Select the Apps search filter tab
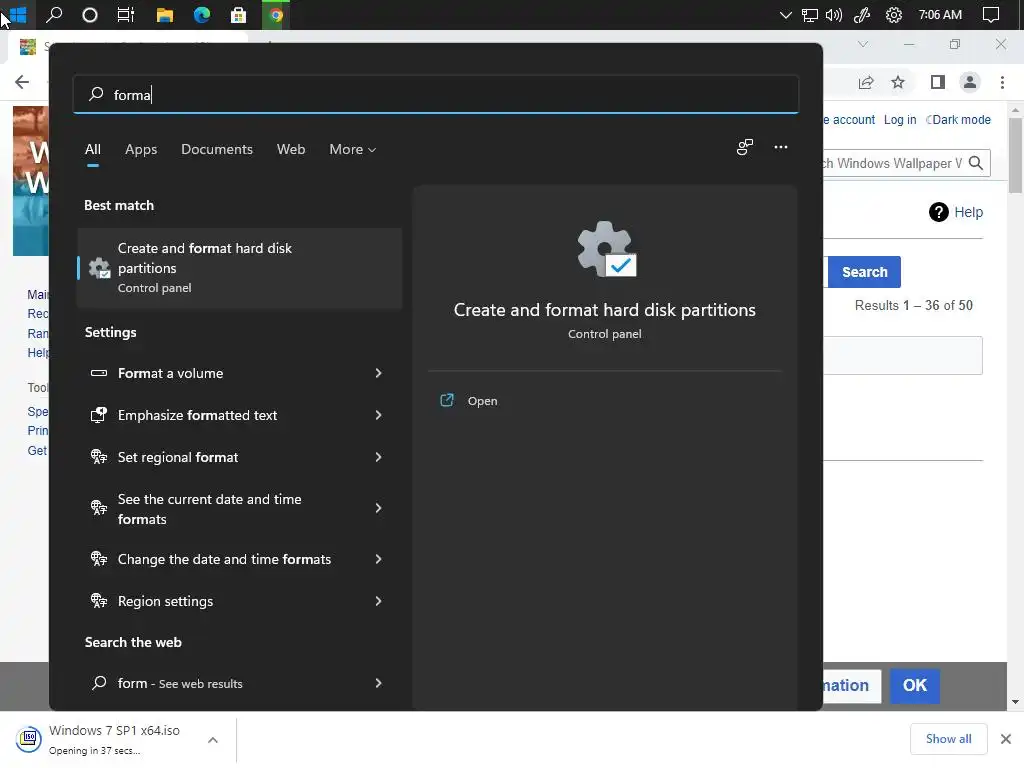The image size is (1024, 768). pos(141,150)
